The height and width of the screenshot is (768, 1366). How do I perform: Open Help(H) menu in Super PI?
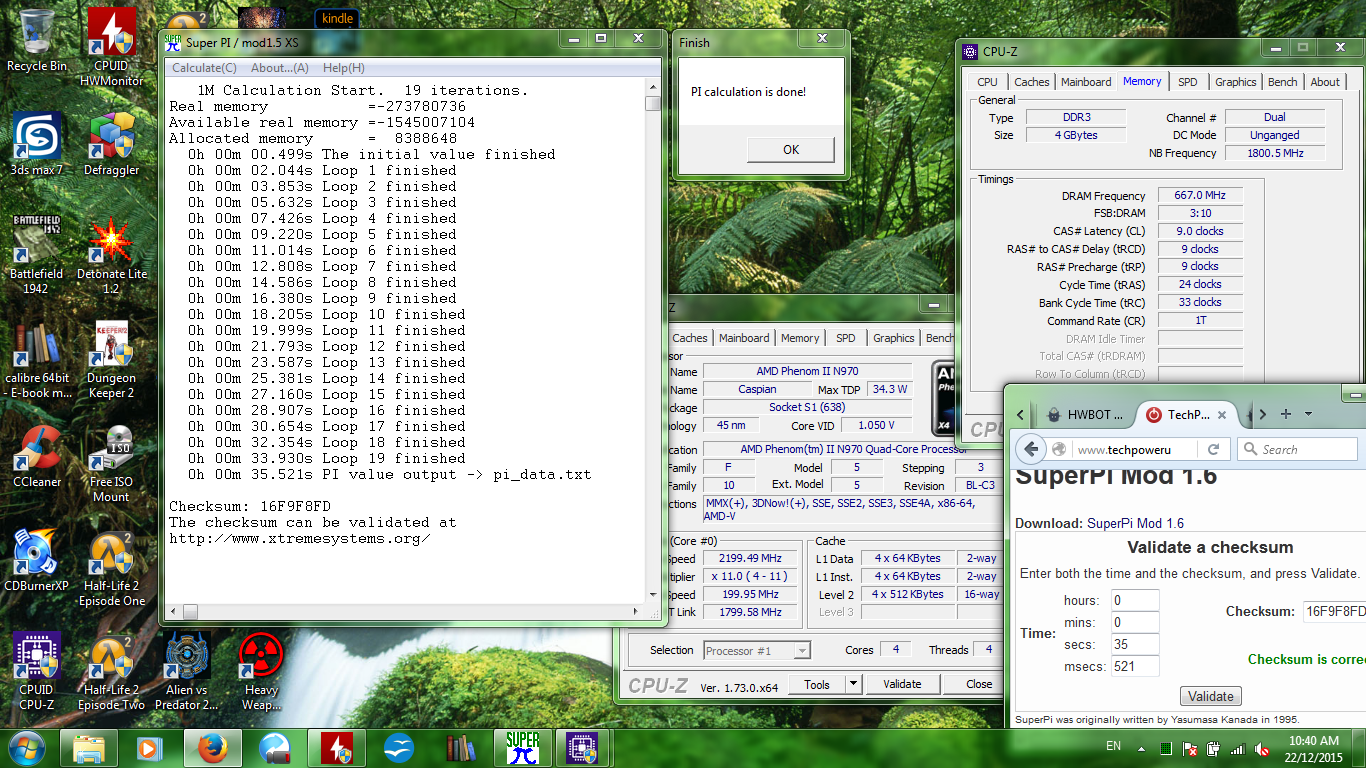[343, 68]
